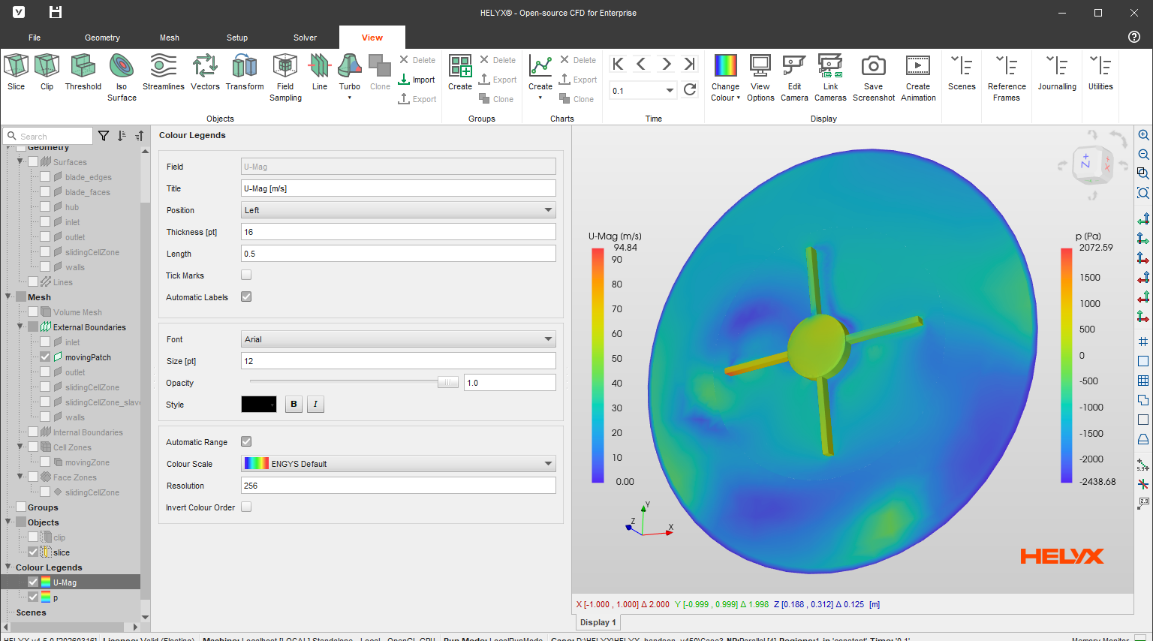
Task: Collapse the External Boundaries tree node
Action: [x=21, y=327]
